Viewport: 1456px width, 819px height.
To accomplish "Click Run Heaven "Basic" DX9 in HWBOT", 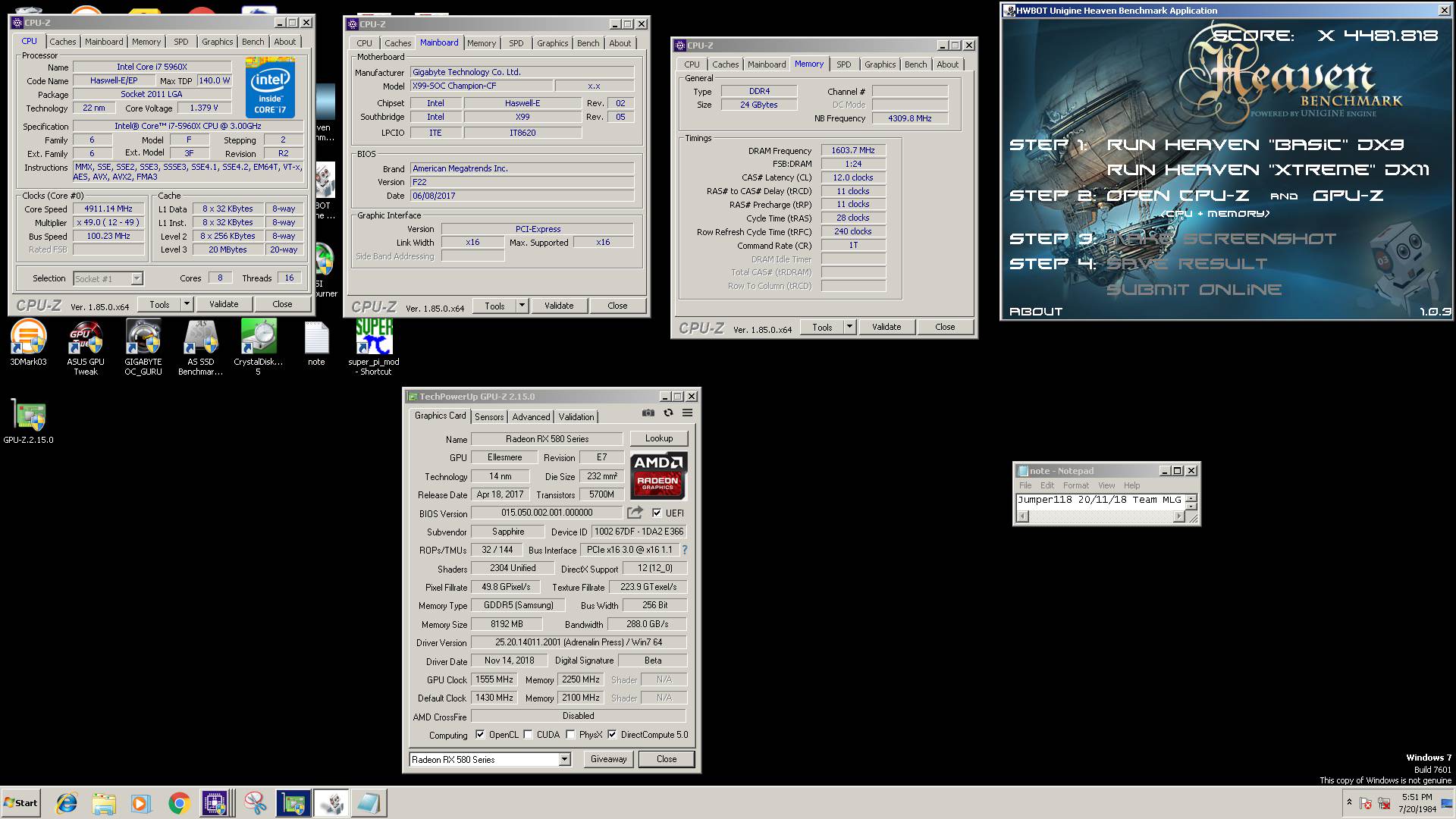I will [x=1255, y=145].
